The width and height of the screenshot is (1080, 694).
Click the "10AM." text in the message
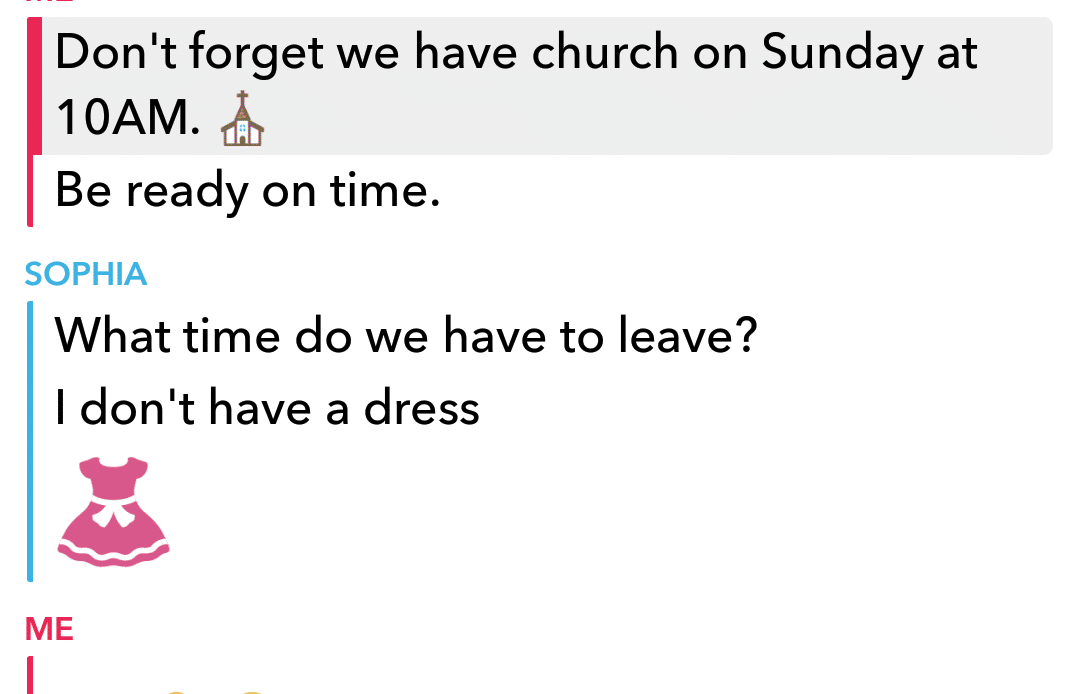coord(127,117)
